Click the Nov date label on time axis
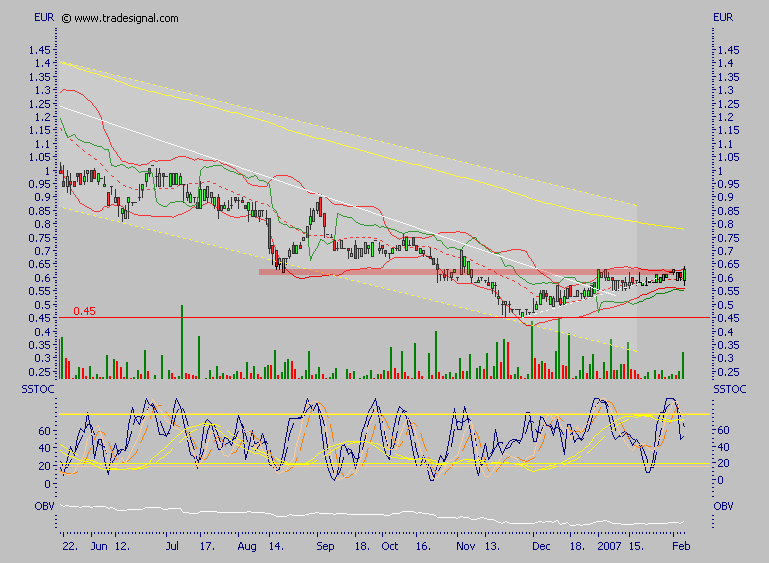 465,548
